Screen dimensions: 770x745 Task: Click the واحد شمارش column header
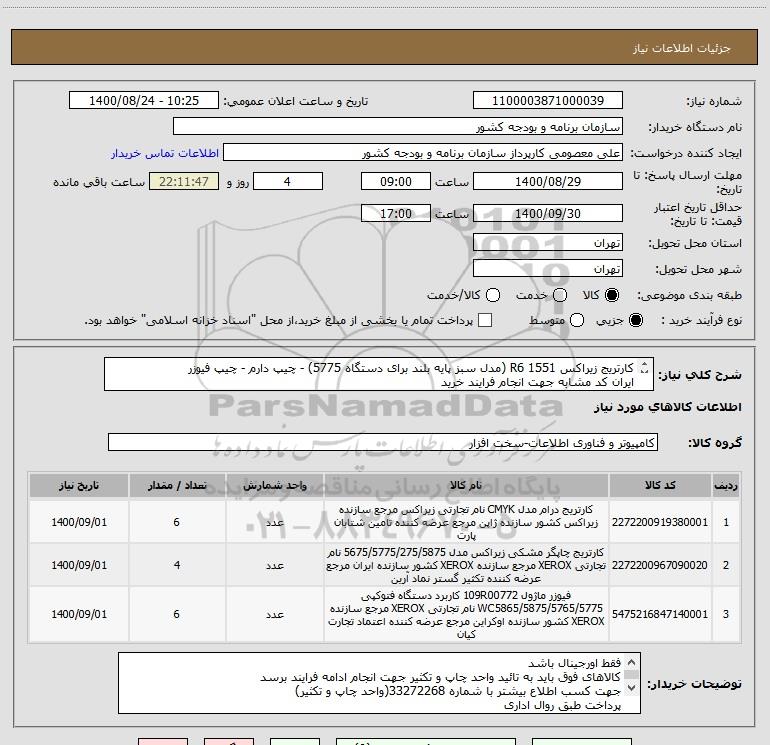pos(275,486)
